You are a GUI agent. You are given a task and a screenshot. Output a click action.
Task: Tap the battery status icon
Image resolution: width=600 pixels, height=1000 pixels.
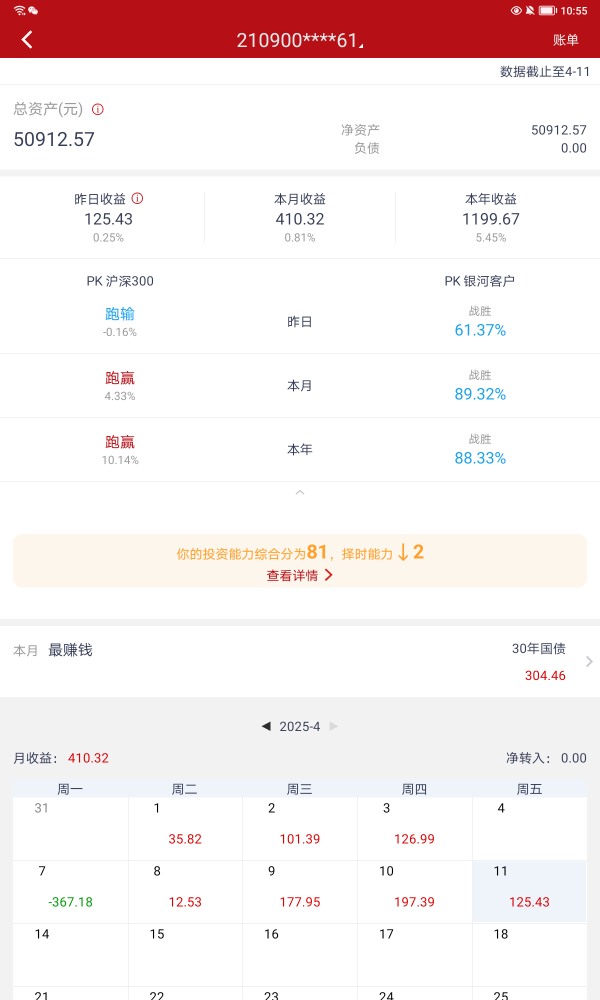547,10
